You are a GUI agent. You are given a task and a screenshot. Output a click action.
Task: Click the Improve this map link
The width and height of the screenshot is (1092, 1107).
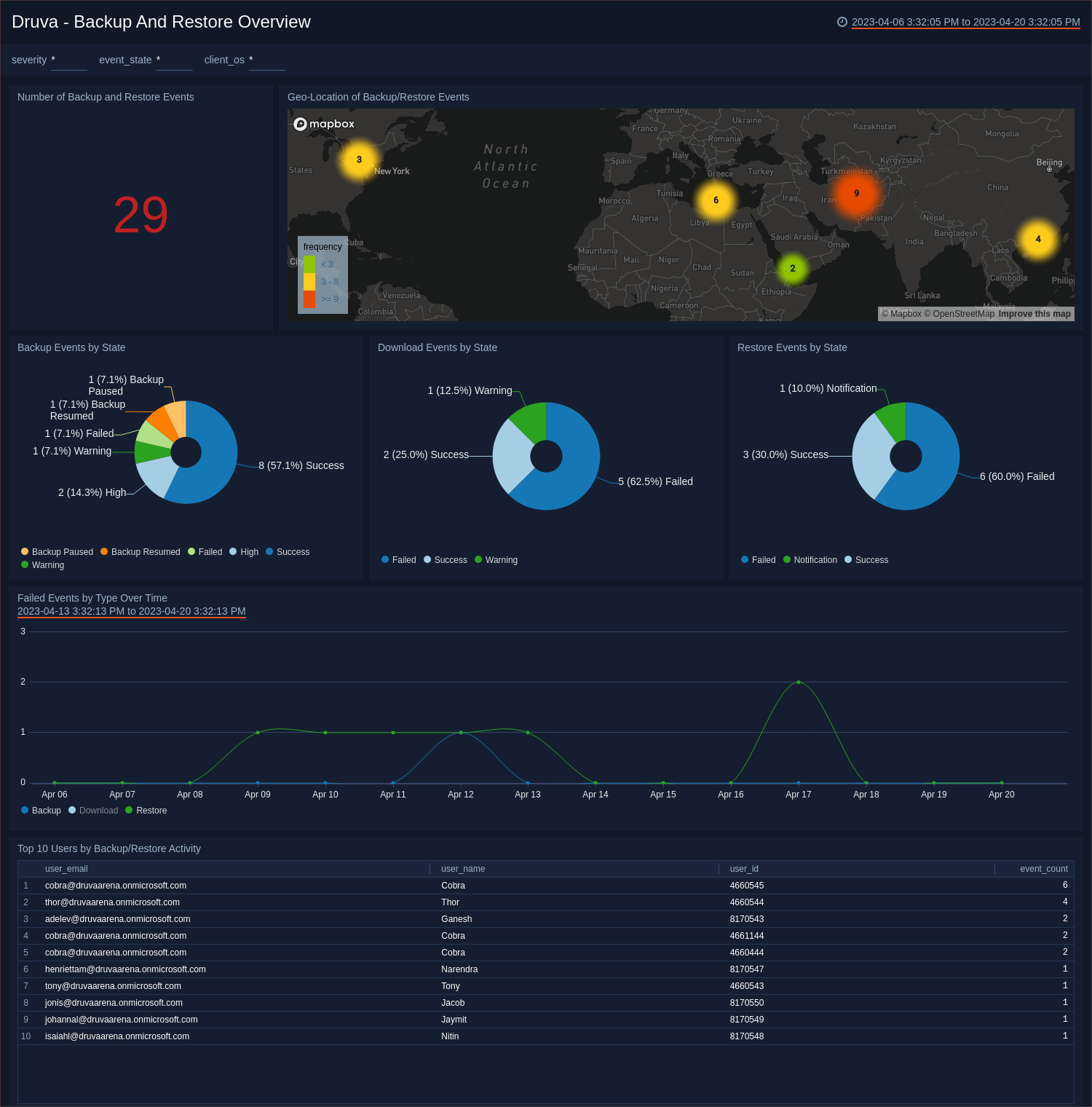click(1034, 314)
